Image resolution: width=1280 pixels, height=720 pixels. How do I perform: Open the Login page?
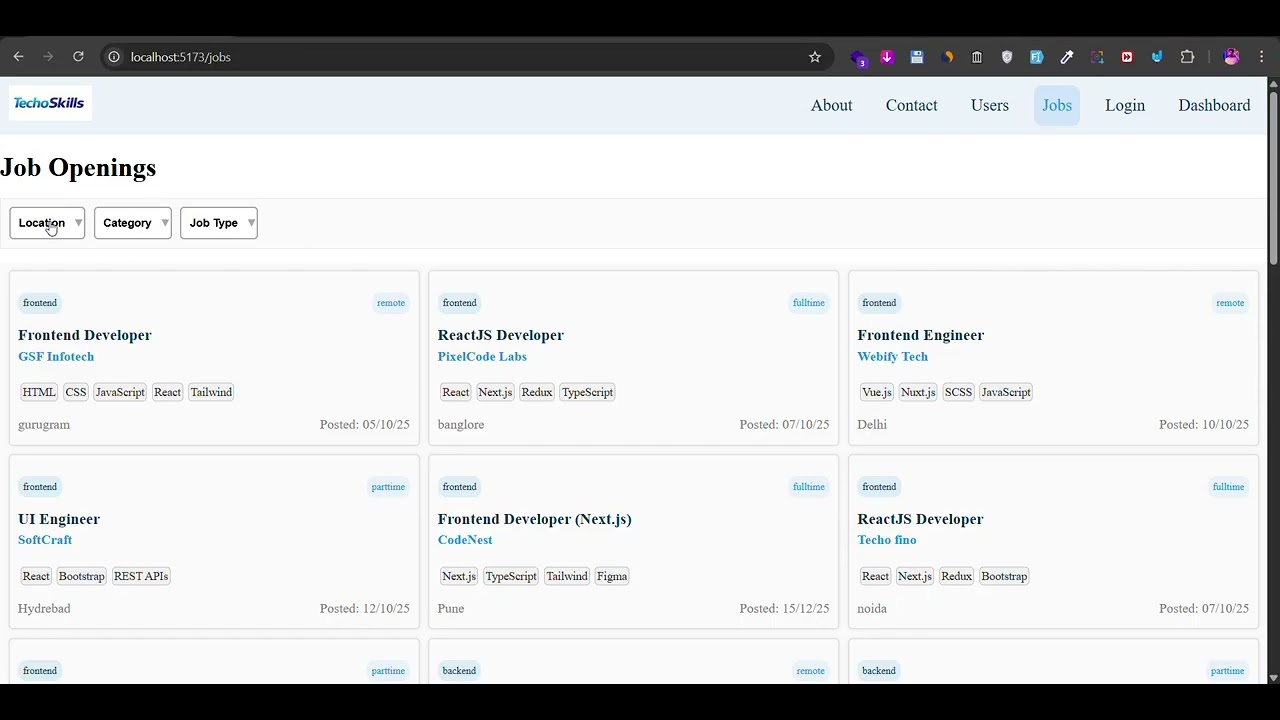tap(1125, 105)
